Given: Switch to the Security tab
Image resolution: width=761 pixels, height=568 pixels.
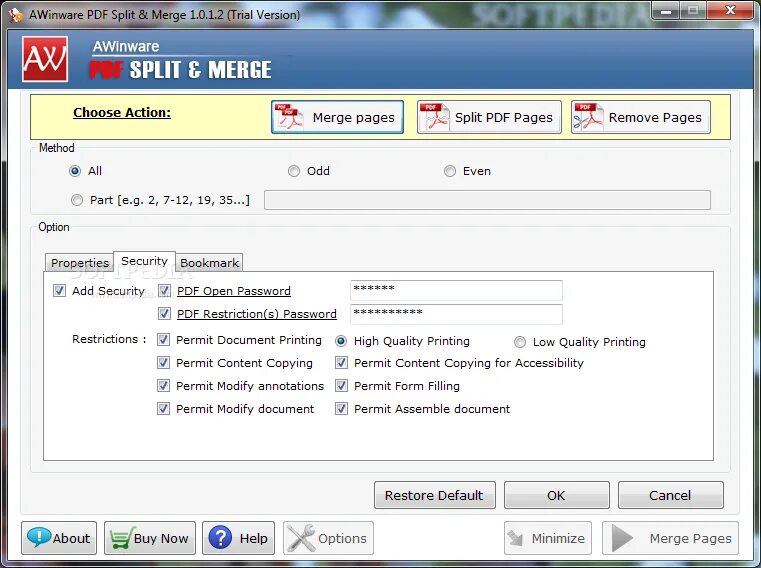Looking at the screenshot, I should click(x=144, y=261).
